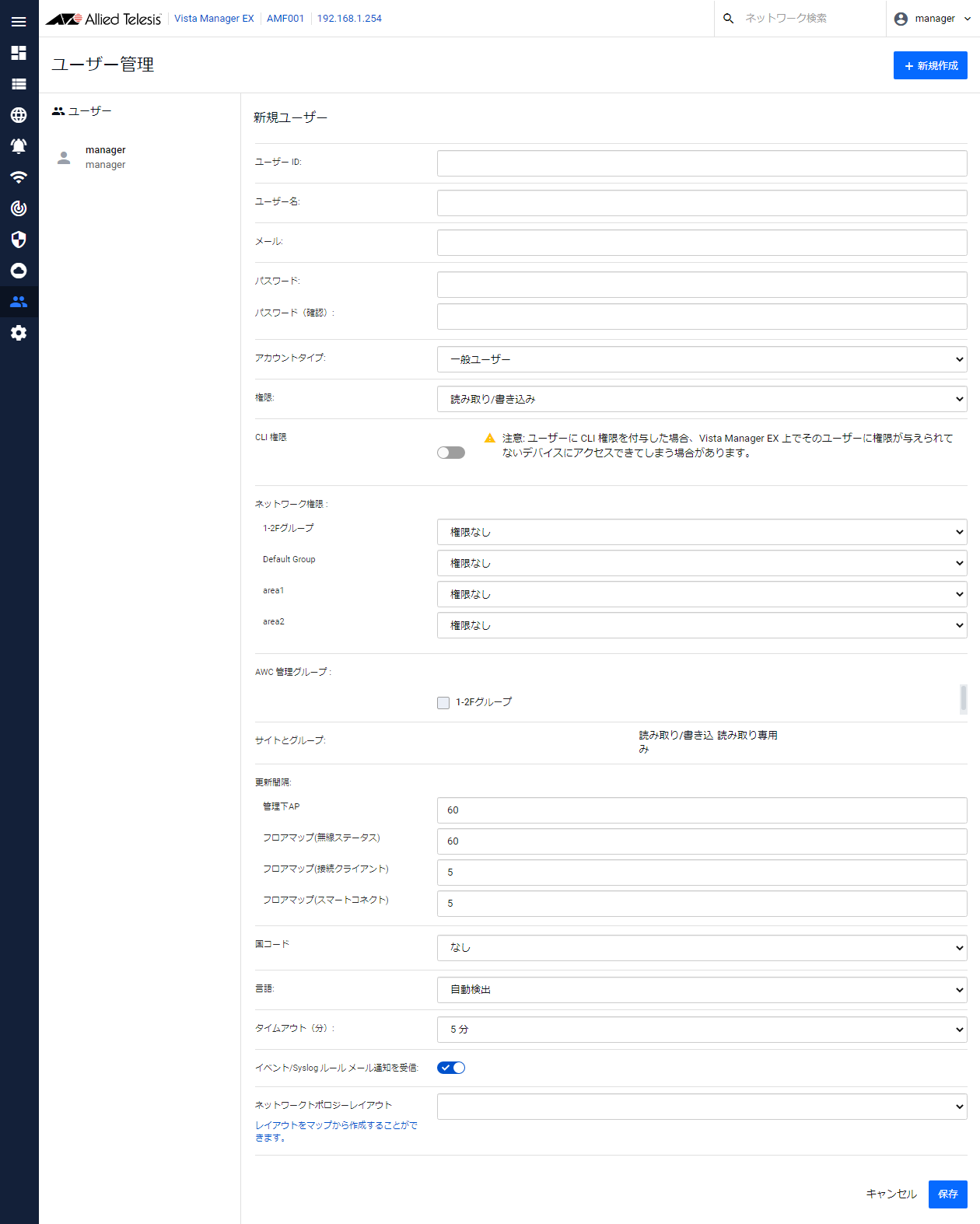Click into the パスワード(確認) field
Viewport: 980px width, 1224px height.
702,316
